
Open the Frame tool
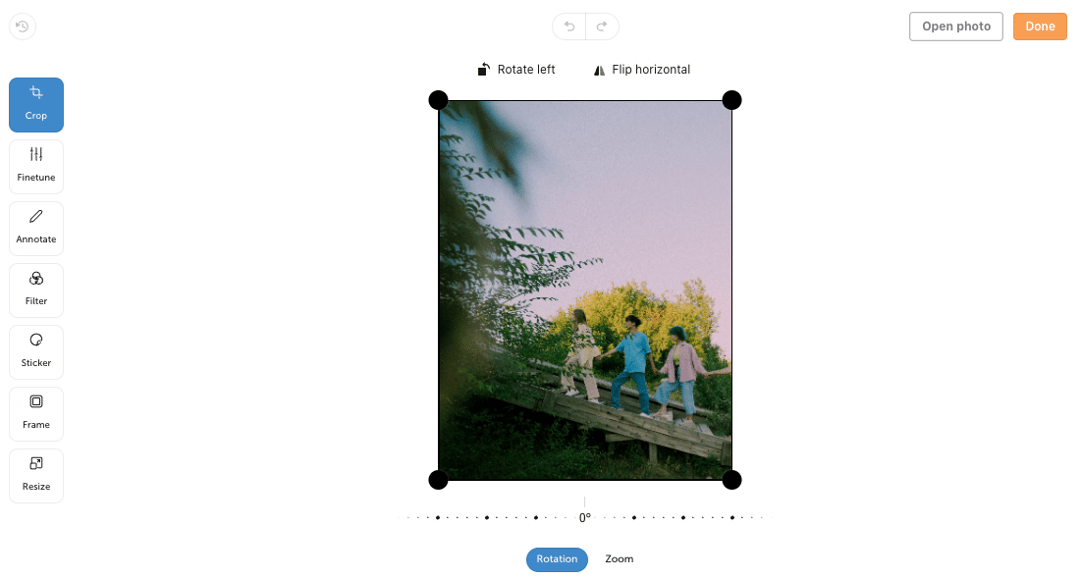(x=36, y=414)
